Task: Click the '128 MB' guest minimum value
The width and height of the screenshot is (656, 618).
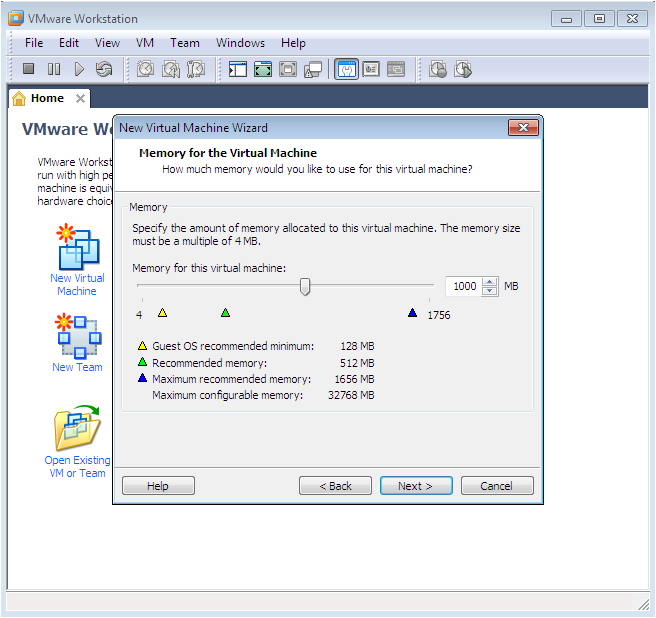Action: 357,346
